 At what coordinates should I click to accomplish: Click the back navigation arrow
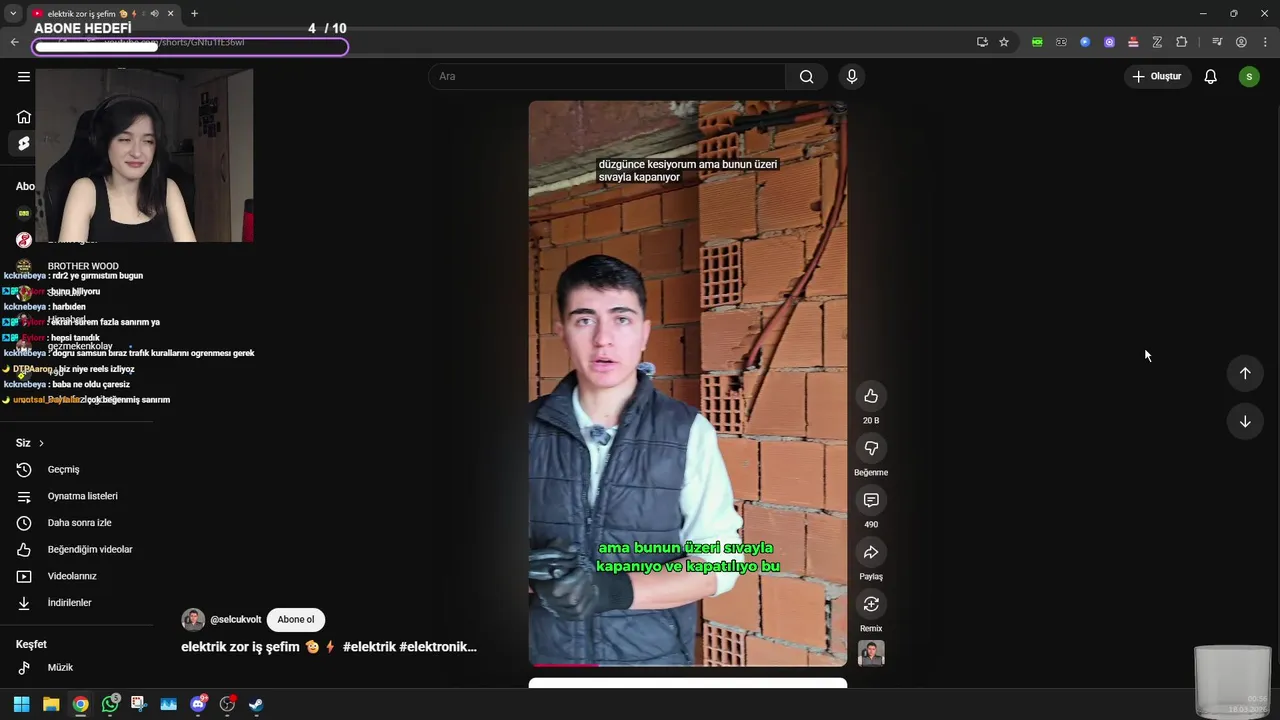pyautogui.click(x=14, y=42)
